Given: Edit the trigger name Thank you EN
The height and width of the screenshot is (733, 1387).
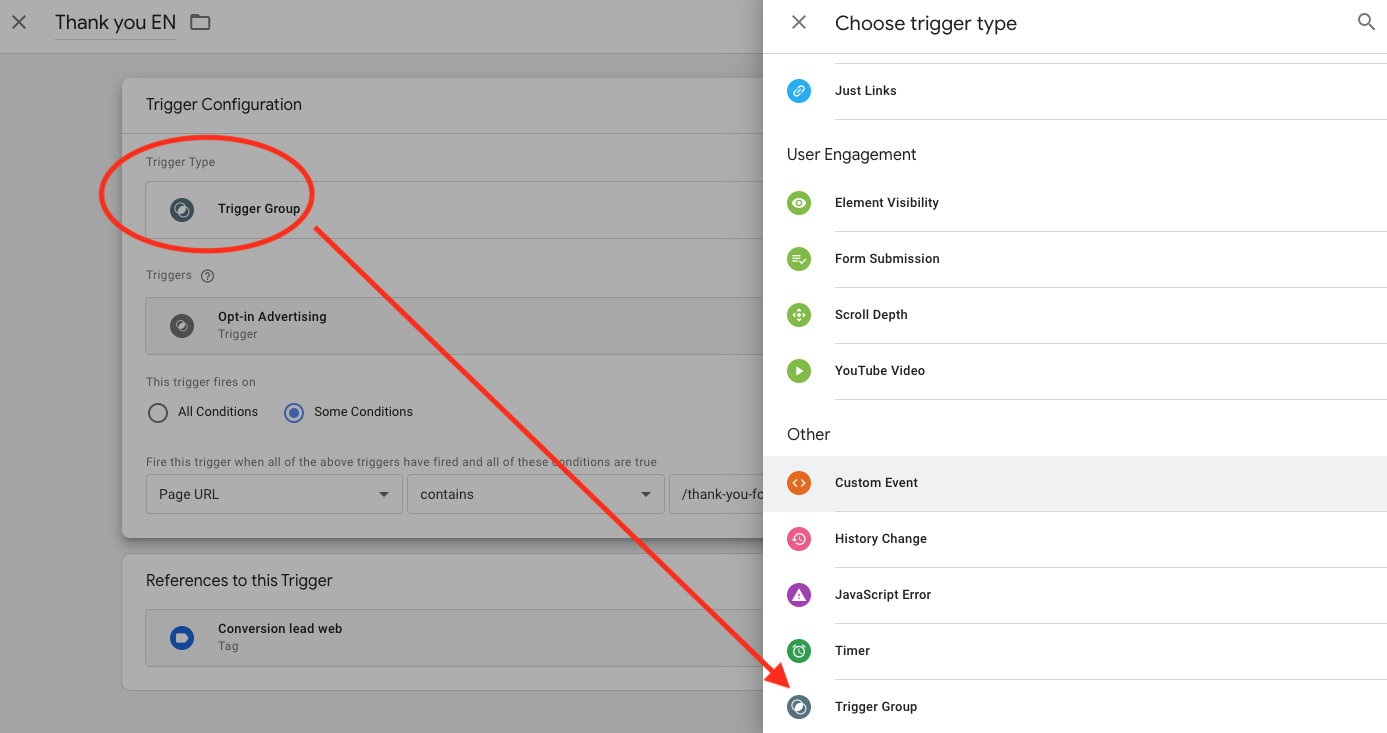Looking at the screenshot, I should click(x=115, y=22).
